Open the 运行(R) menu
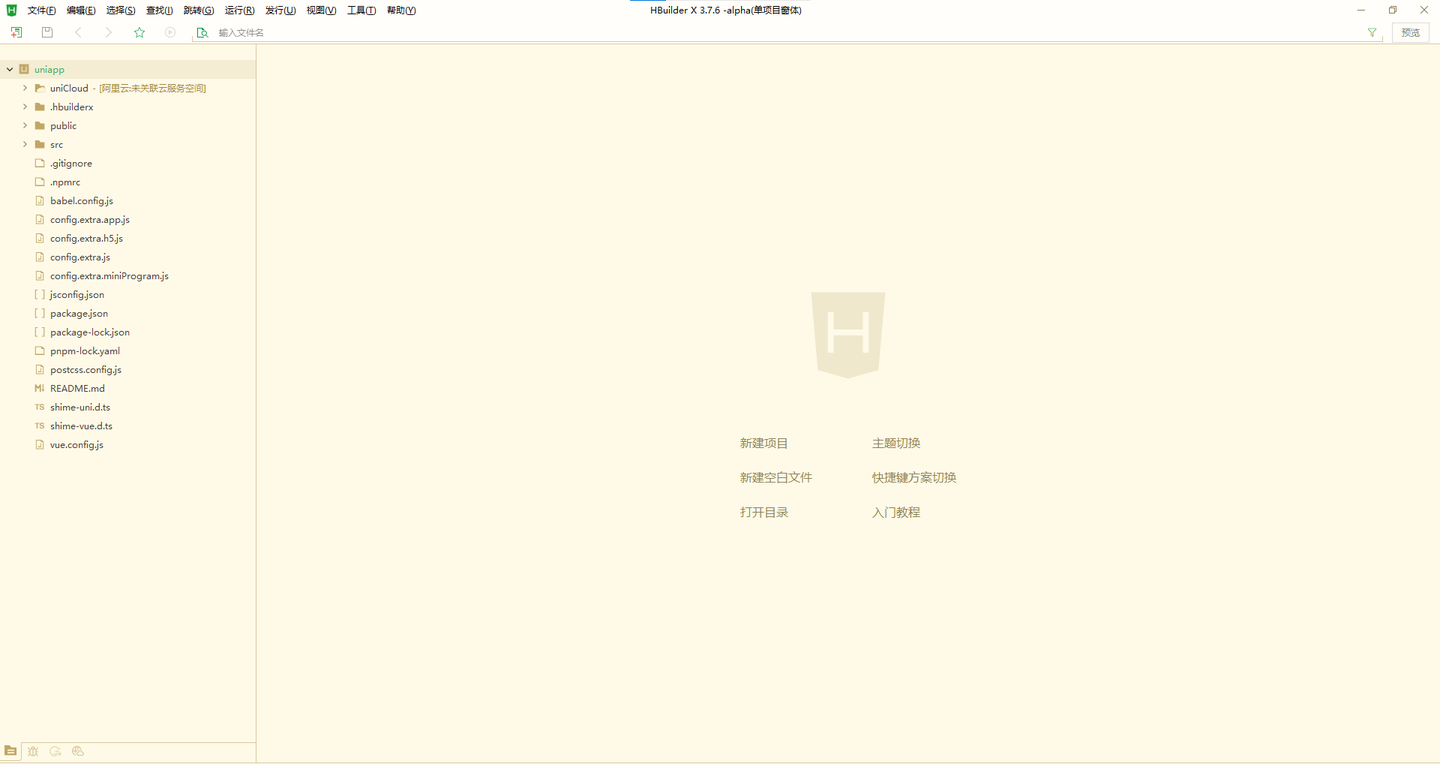 [x=238, y=10]
